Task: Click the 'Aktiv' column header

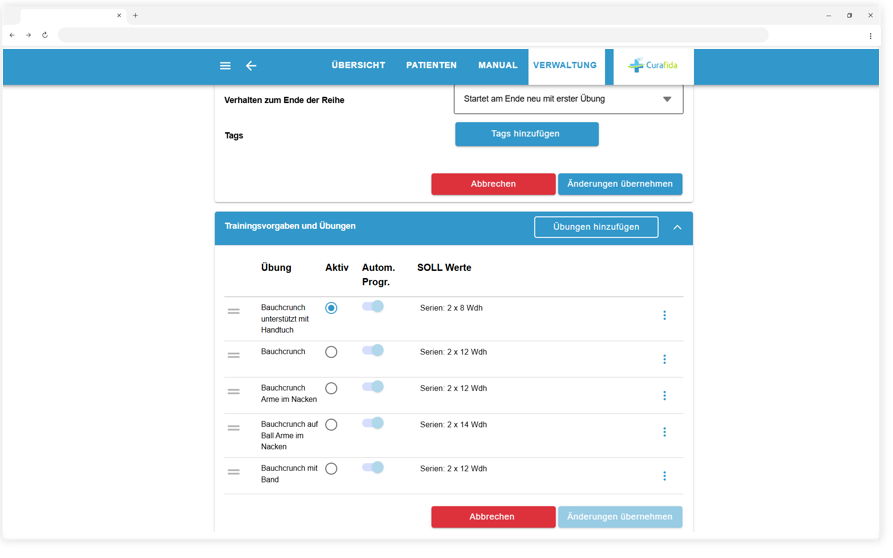Action: pyautogui.click(x=337, y=268)
